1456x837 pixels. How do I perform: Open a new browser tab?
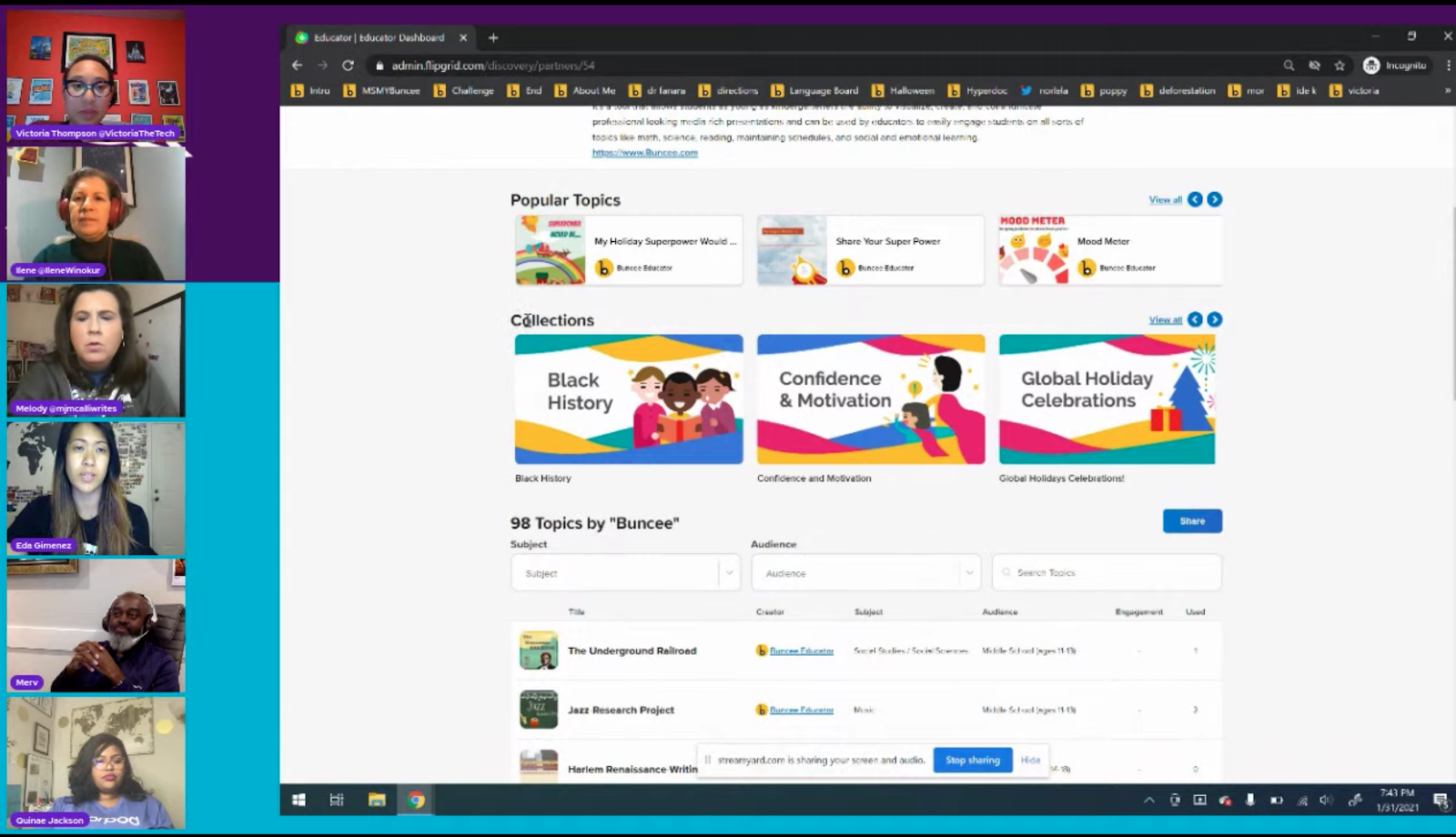click(493, 37)
